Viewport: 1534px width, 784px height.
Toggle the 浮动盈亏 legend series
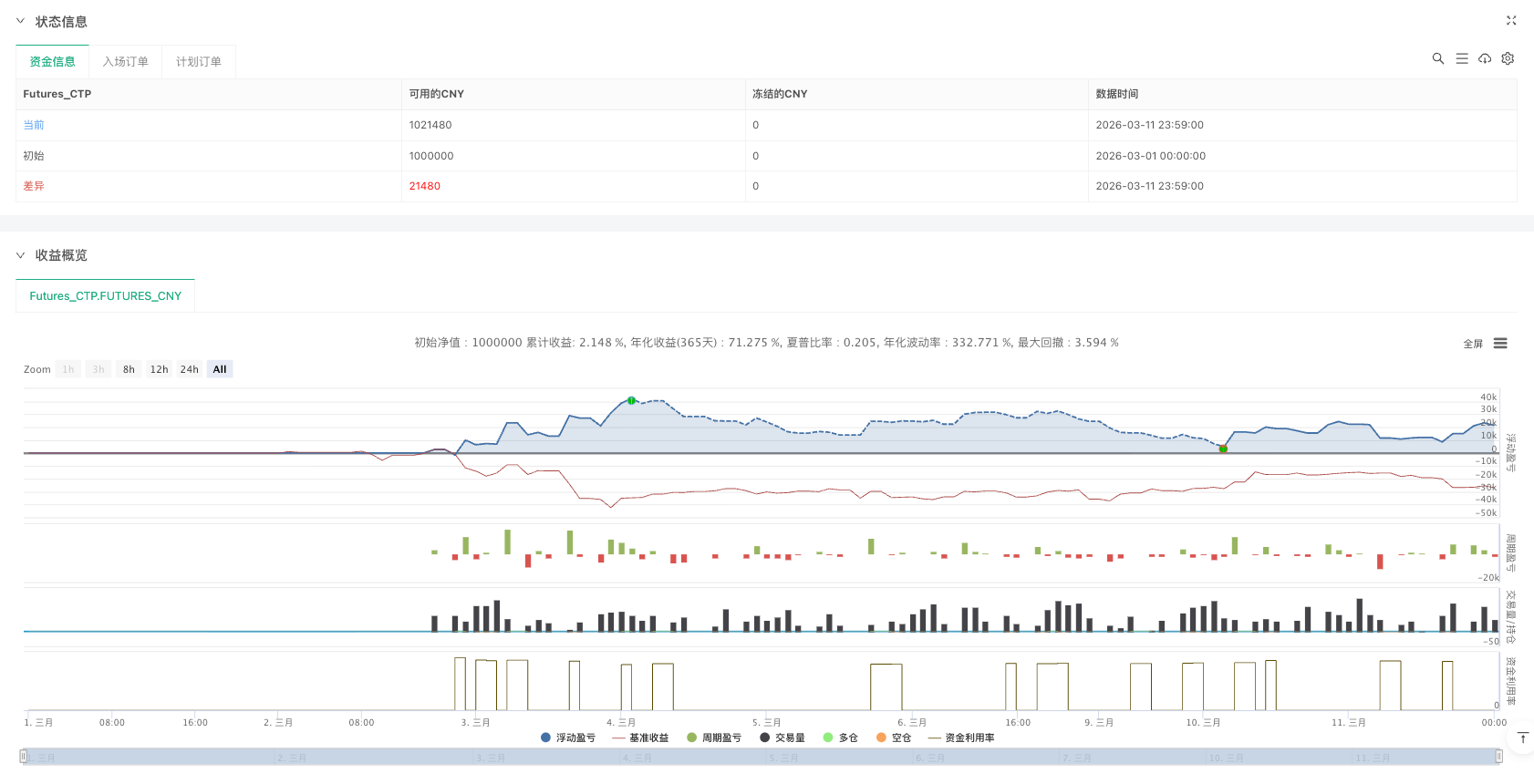tap(568, 738)
